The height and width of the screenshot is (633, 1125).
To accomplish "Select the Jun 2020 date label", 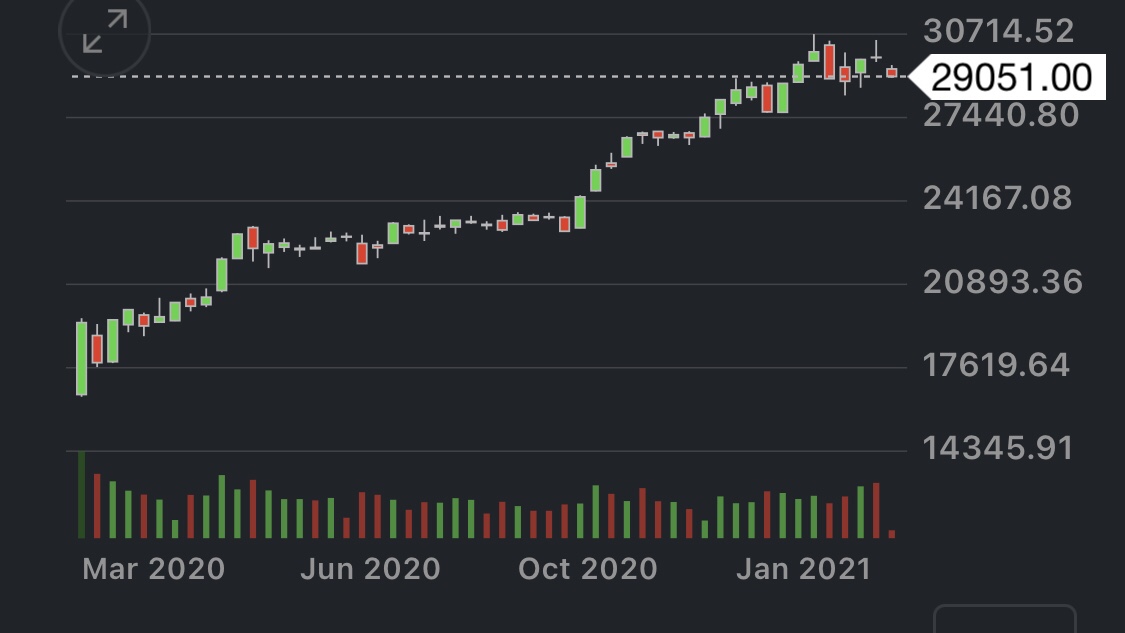I will [370, 569].
